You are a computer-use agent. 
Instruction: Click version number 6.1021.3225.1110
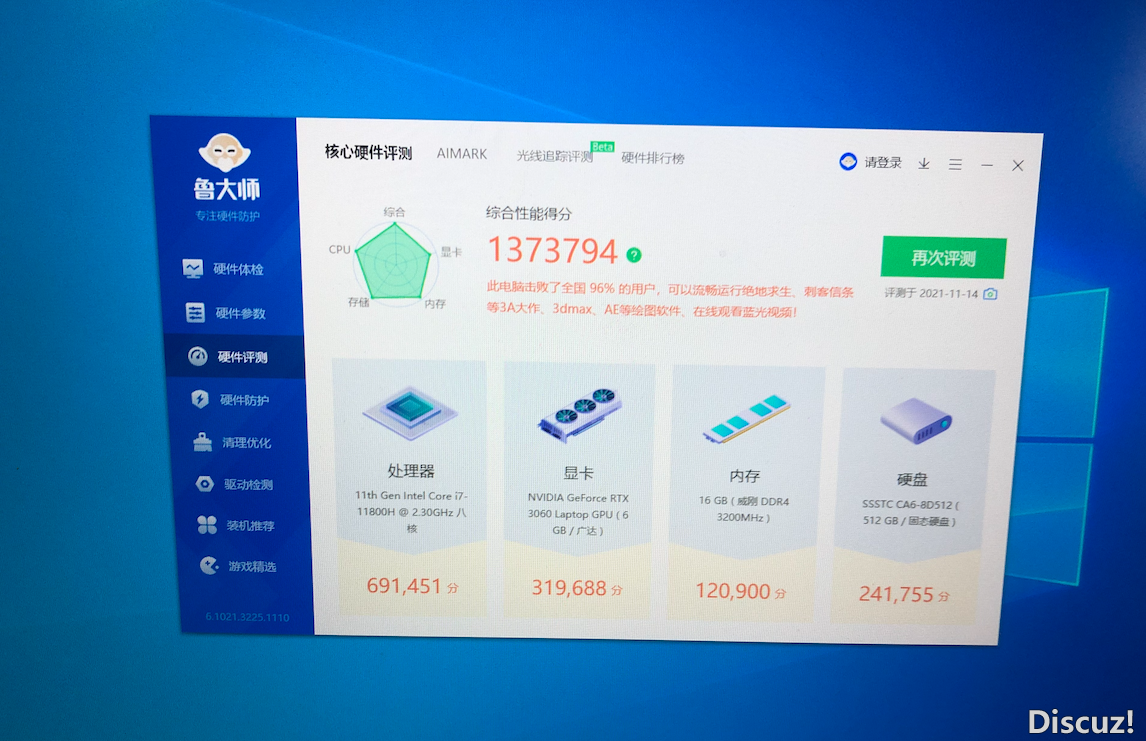coord(247,617)
